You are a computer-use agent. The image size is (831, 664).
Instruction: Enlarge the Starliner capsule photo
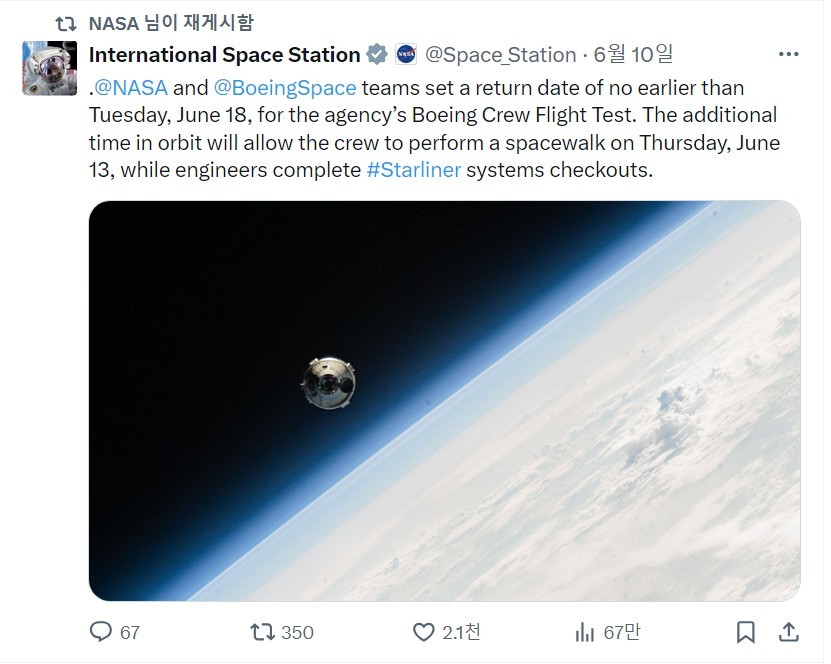click(x=444, y=401)
